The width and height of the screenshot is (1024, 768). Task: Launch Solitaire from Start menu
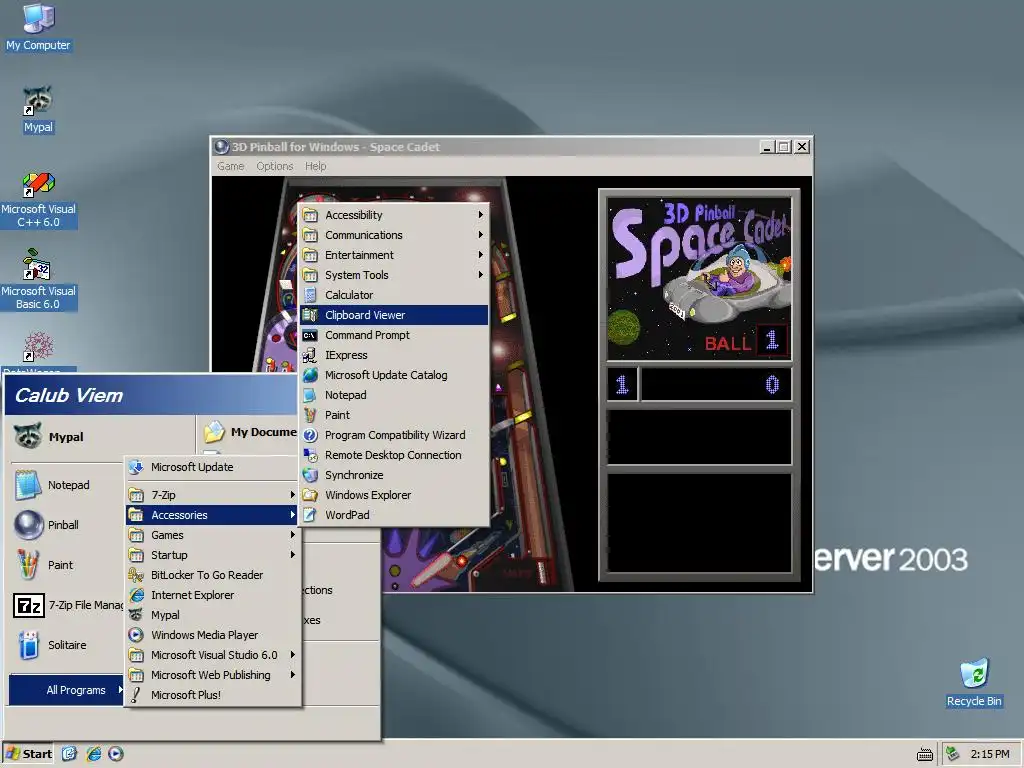pyautogui.click(x=67, y=645)
